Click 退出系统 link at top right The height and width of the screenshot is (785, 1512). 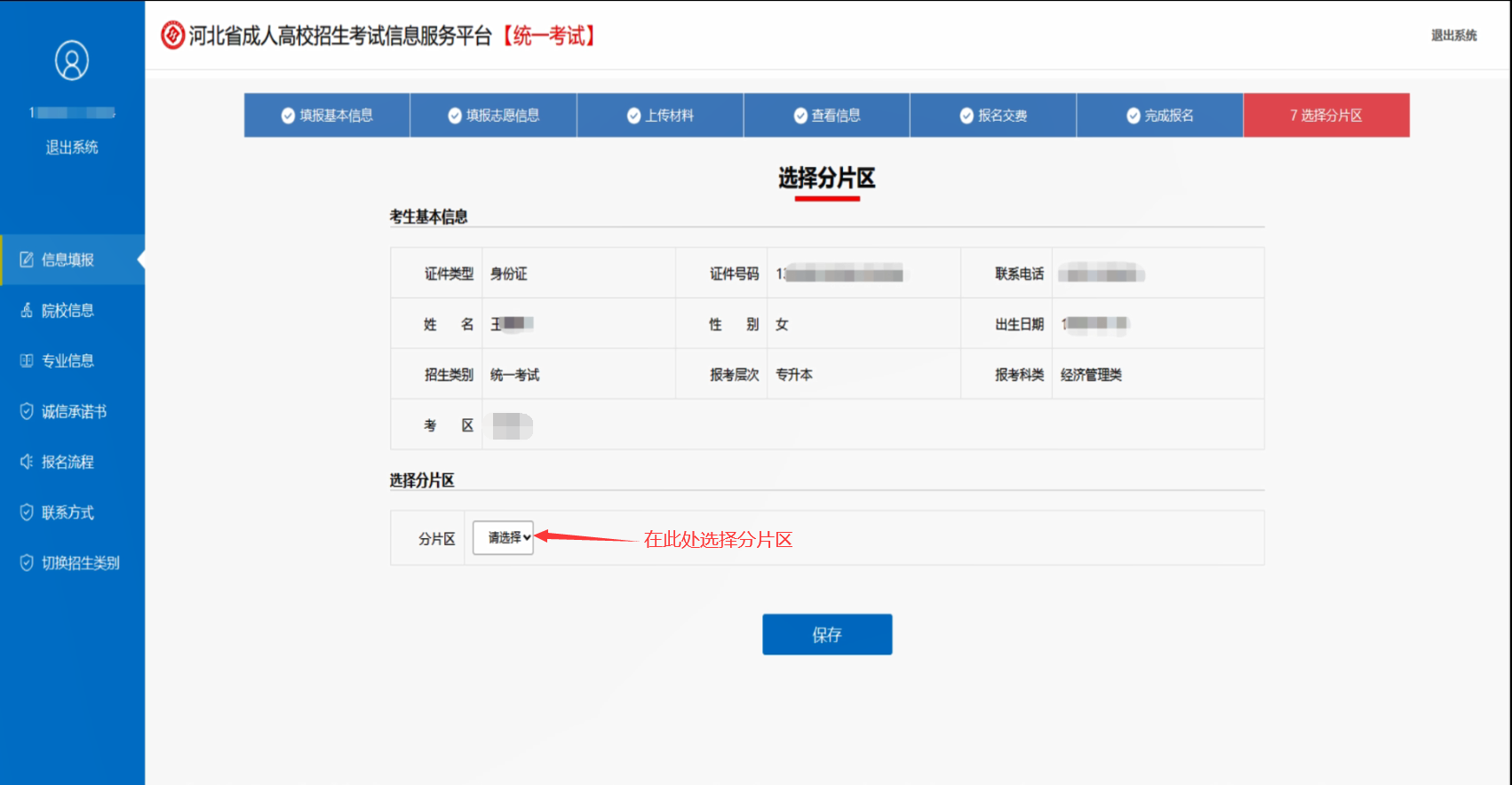(x=1453, y=36)
